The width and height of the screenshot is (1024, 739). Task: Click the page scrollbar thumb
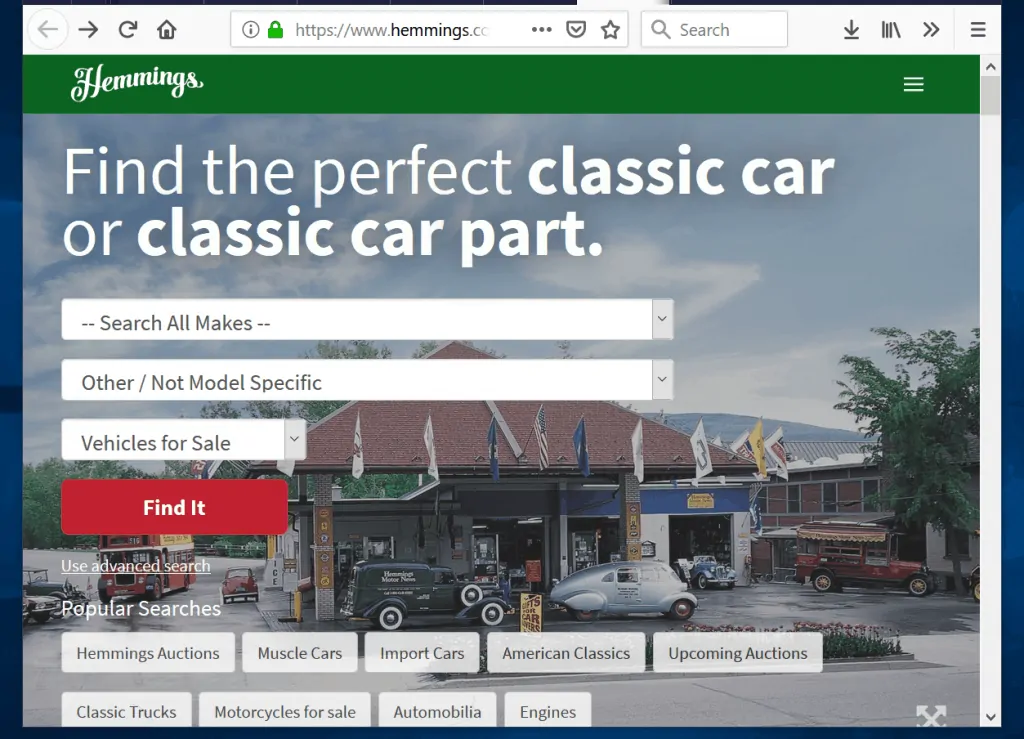990,96
